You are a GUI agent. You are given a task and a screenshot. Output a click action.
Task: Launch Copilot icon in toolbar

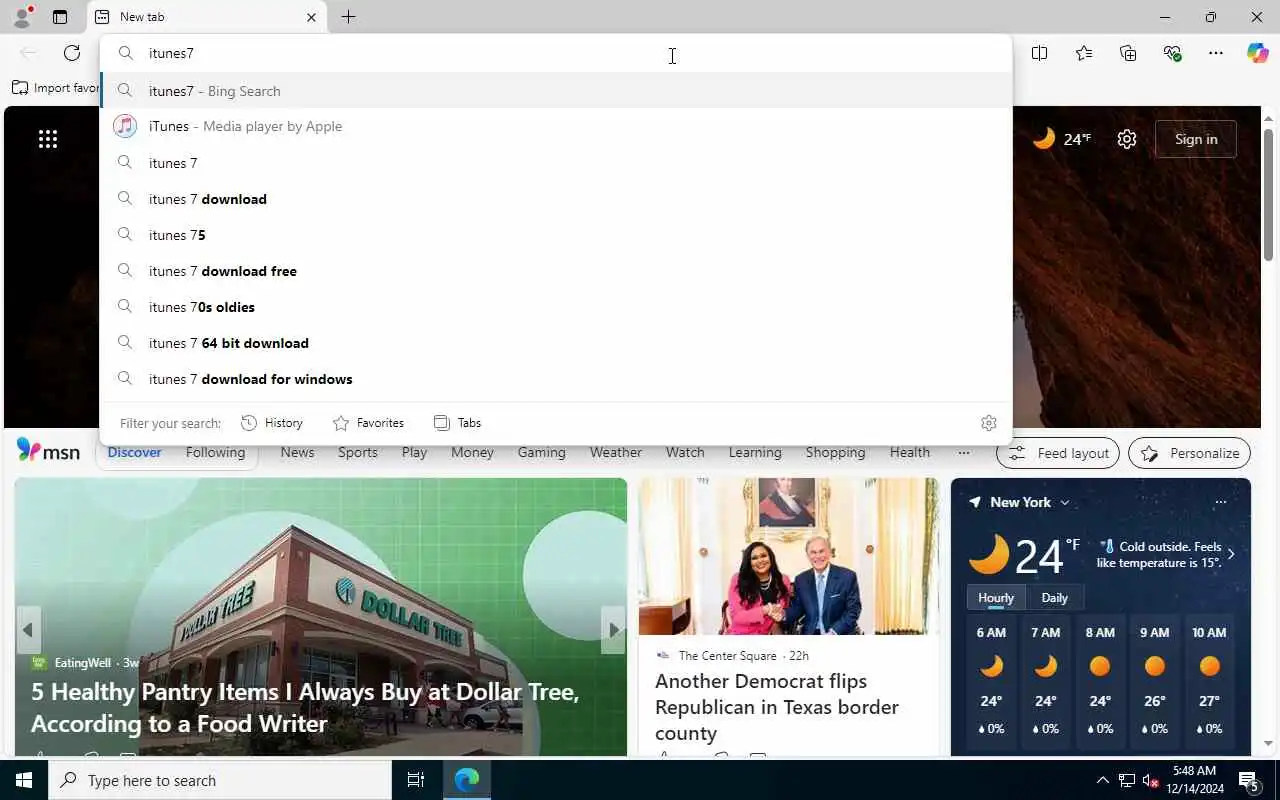coord(1257,53)
